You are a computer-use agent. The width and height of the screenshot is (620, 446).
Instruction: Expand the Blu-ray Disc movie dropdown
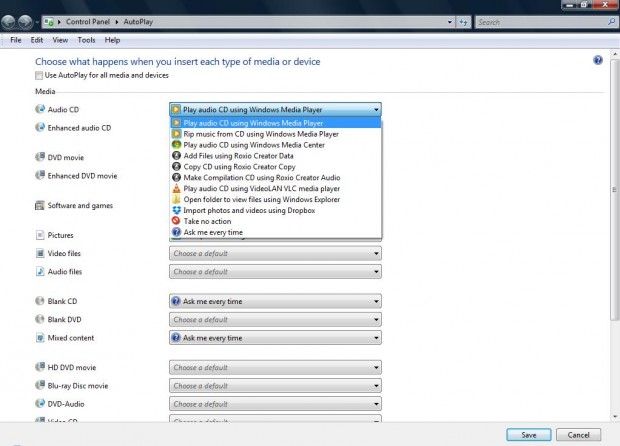click(275, 386)
